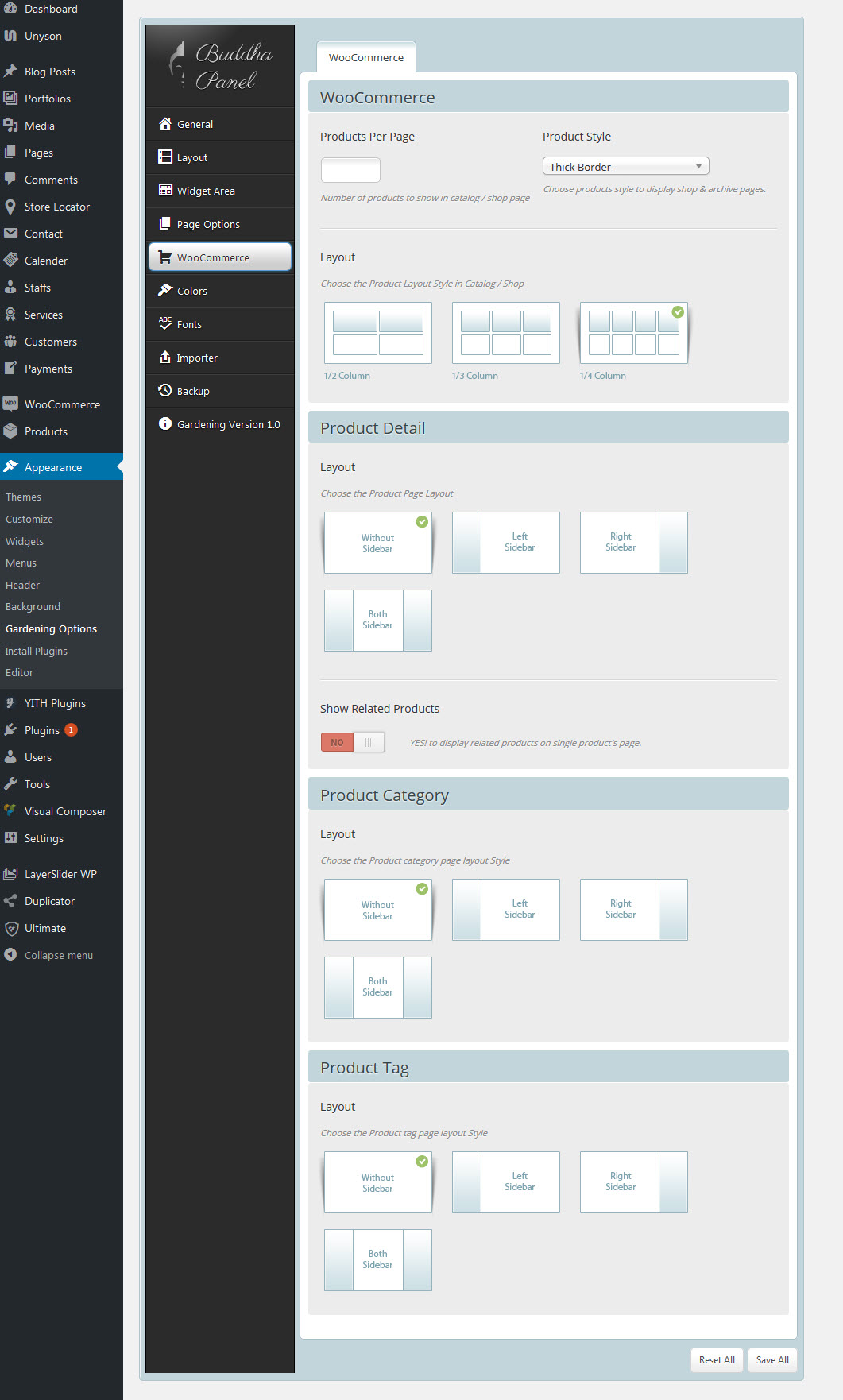Click the Layout icon in Buddha Panel

[x=165, y=157]
